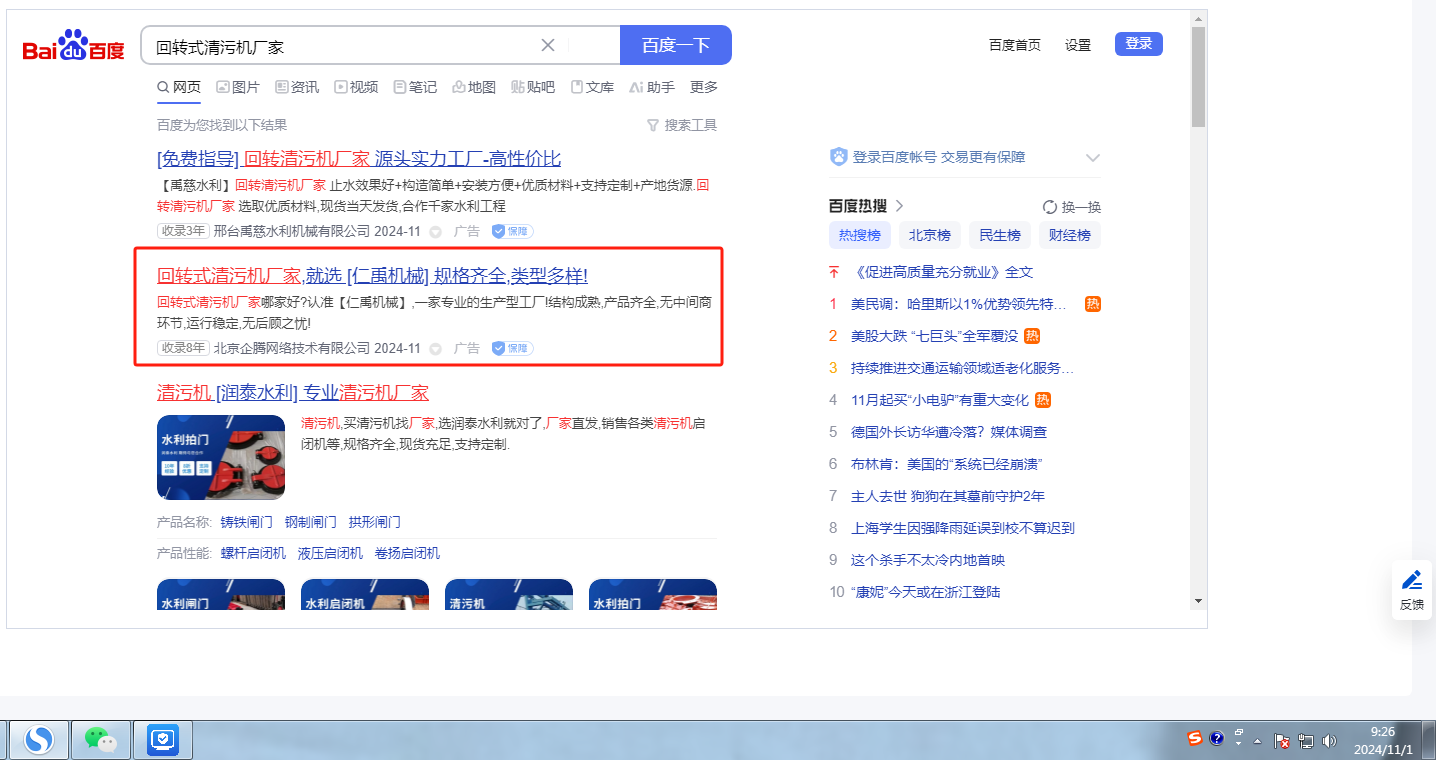Expand the 登录百度帐号 banner chevron
The height and width of the screenshot is (760, 1436).
coord(1093,158)
